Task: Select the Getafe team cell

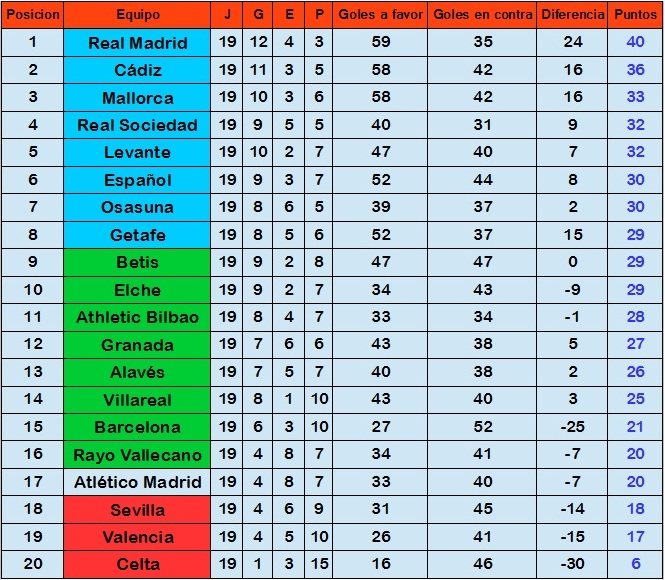Action: click(x=137, y=235)
